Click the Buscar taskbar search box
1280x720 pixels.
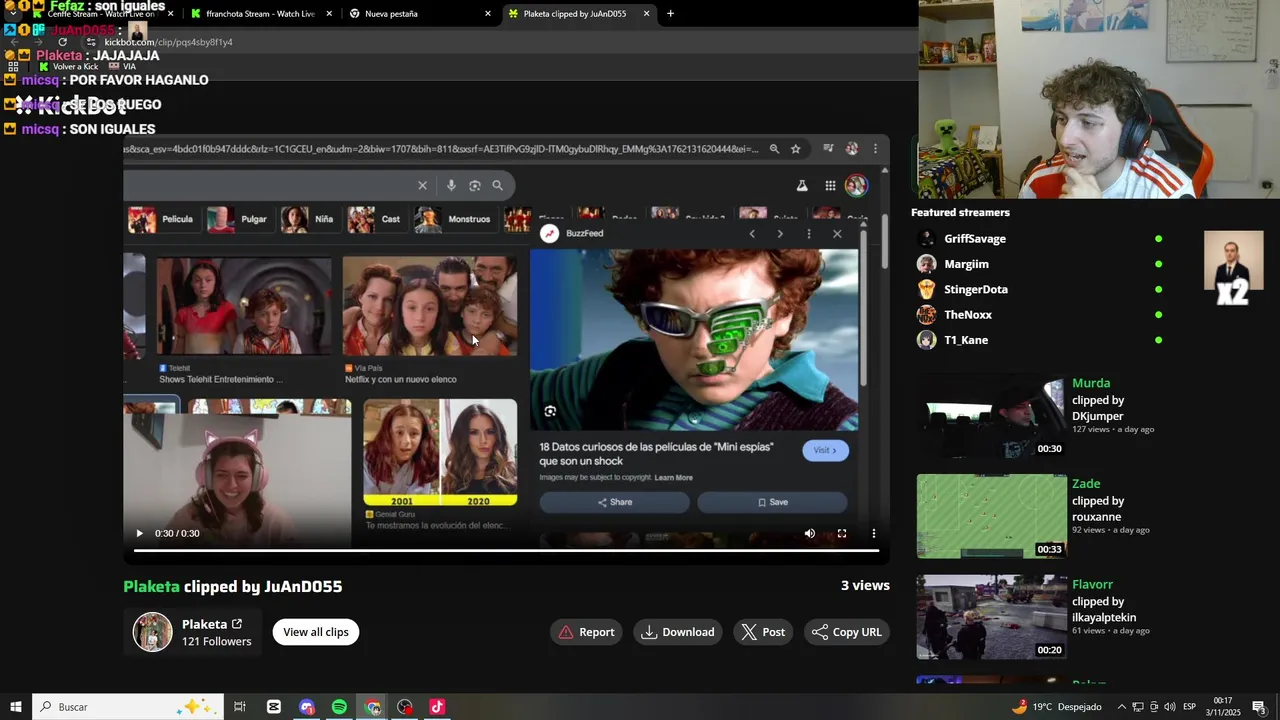click(x=129, y=707)
